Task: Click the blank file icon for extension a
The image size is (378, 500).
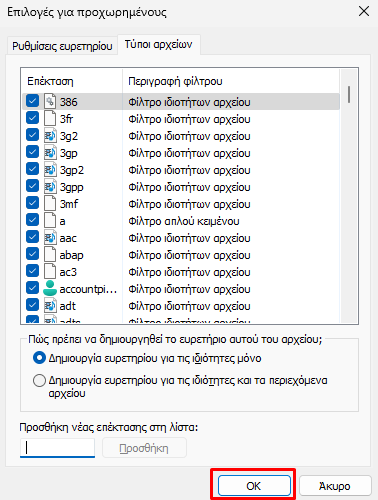Action: 50,220
